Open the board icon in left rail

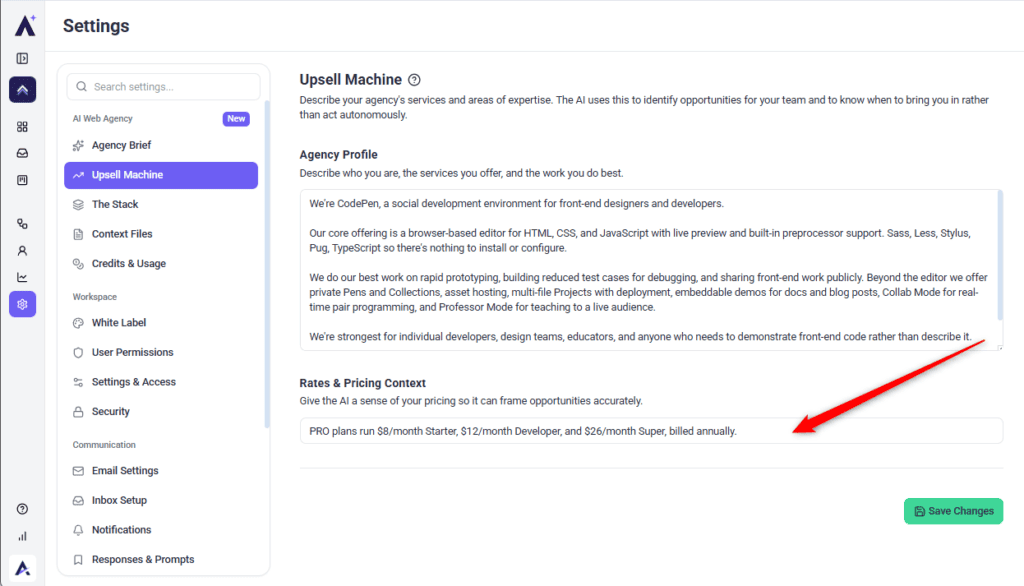22,180
